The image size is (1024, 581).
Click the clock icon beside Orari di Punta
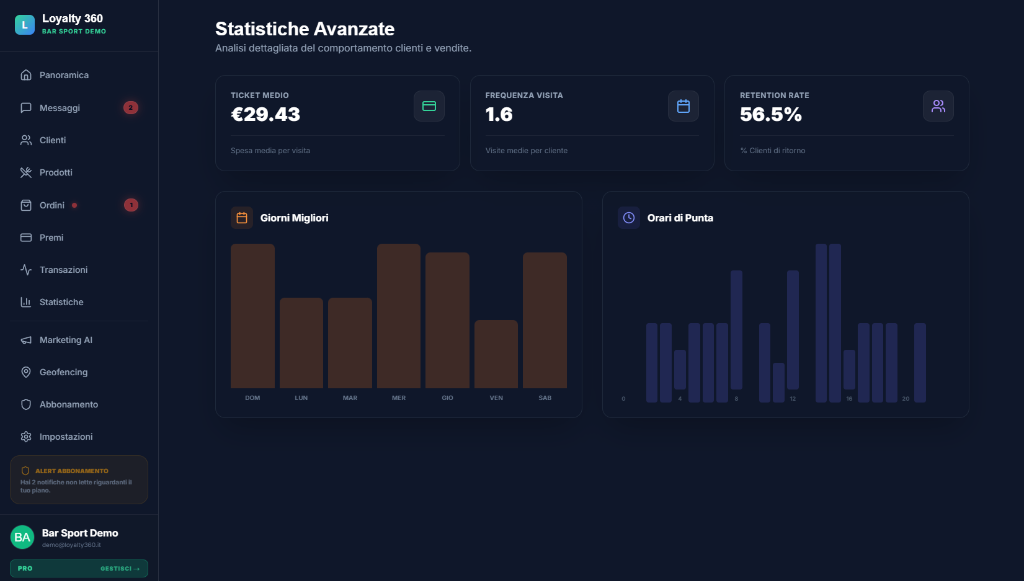[x=628, y=217]
